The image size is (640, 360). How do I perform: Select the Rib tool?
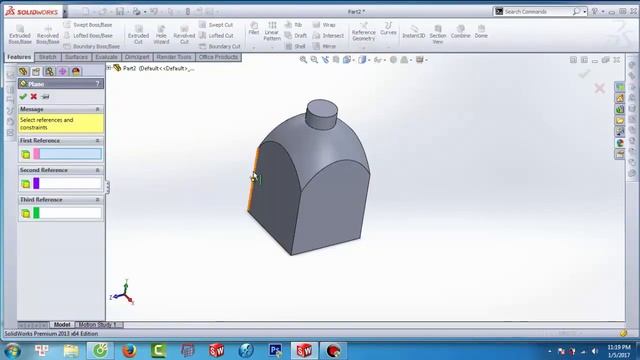[x=294, y=25]
